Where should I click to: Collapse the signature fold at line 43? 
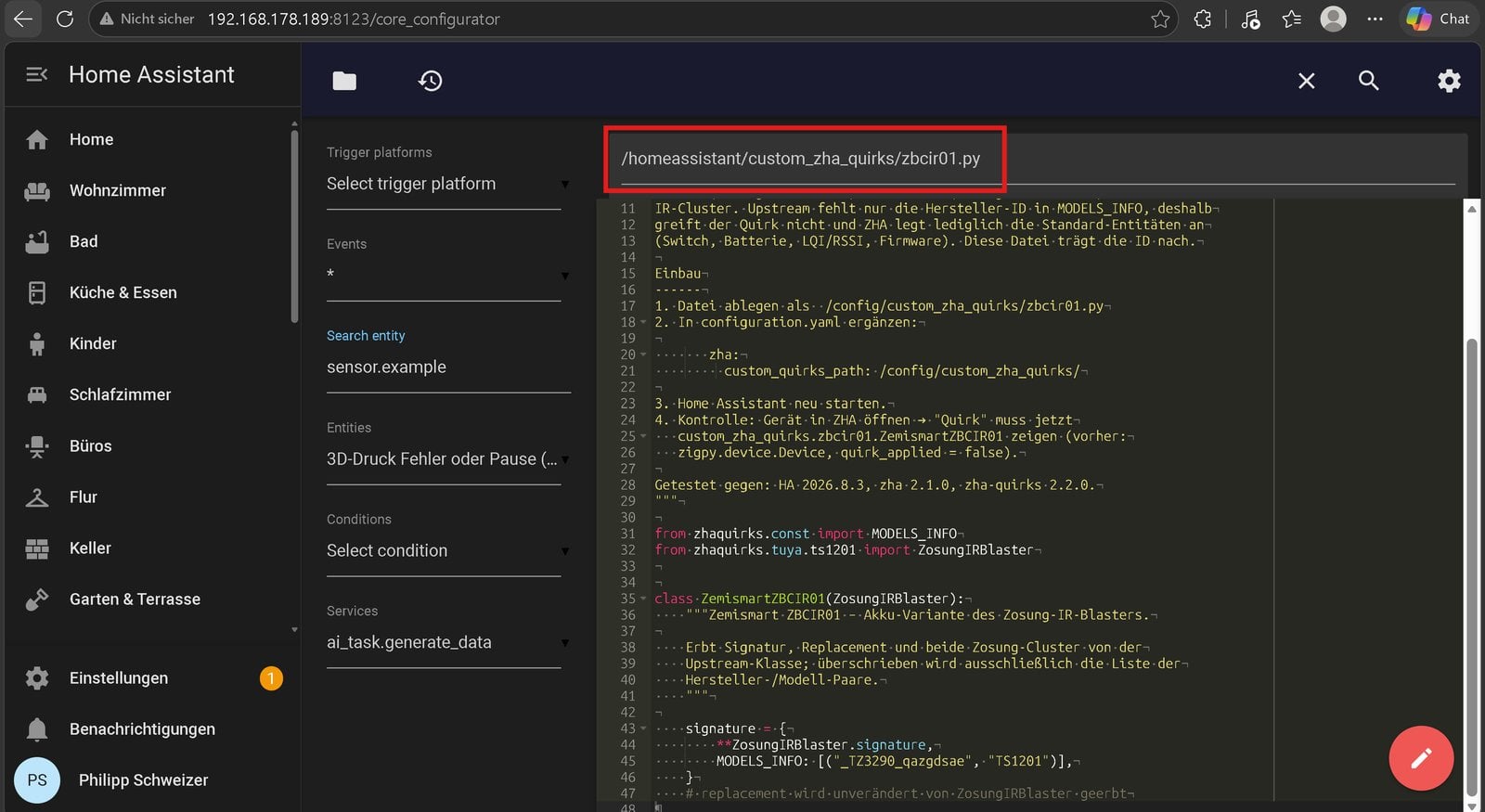pyautogui.click(x=643, y=728)
